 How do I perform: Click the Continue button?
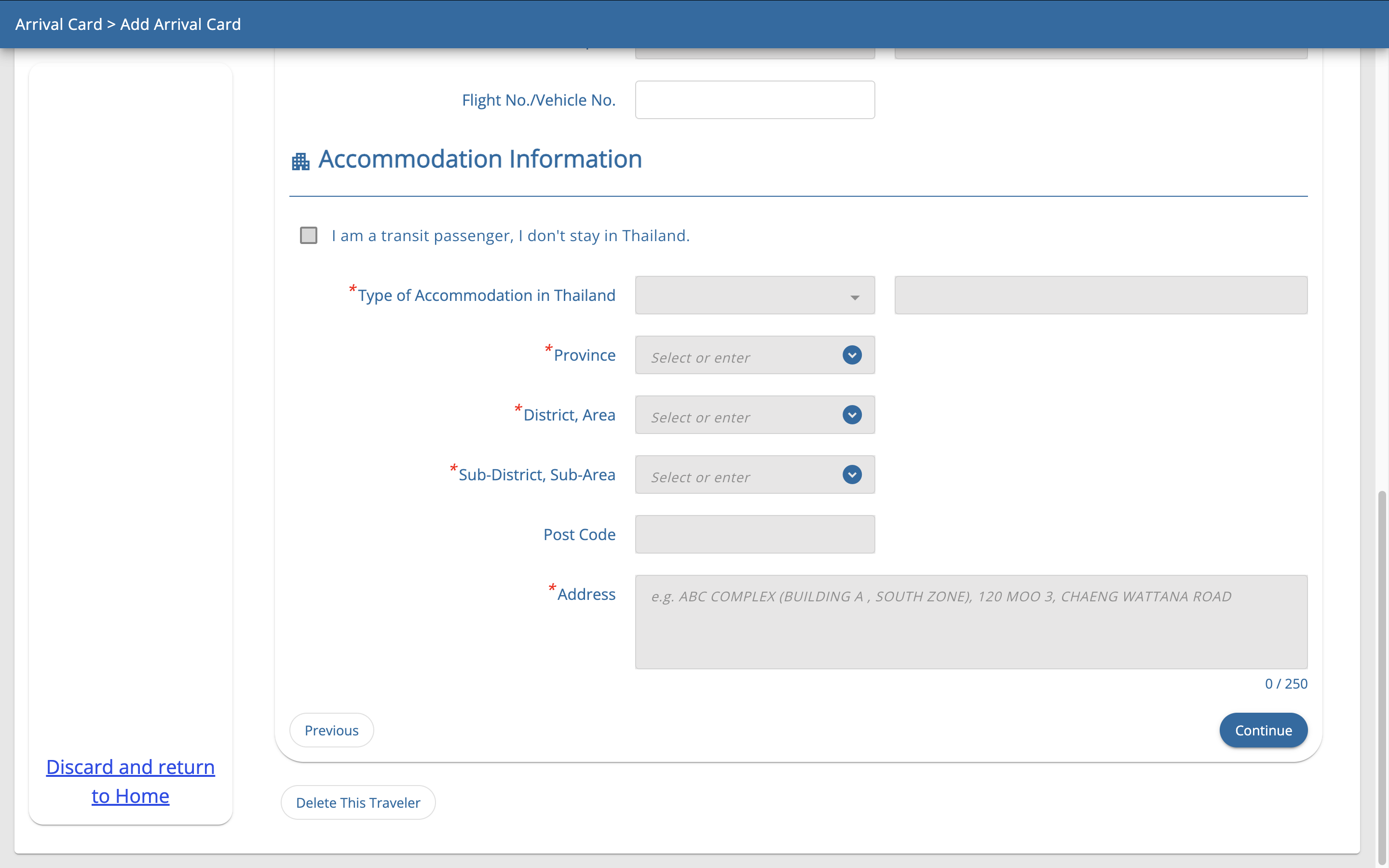[x=1263, y=730]
